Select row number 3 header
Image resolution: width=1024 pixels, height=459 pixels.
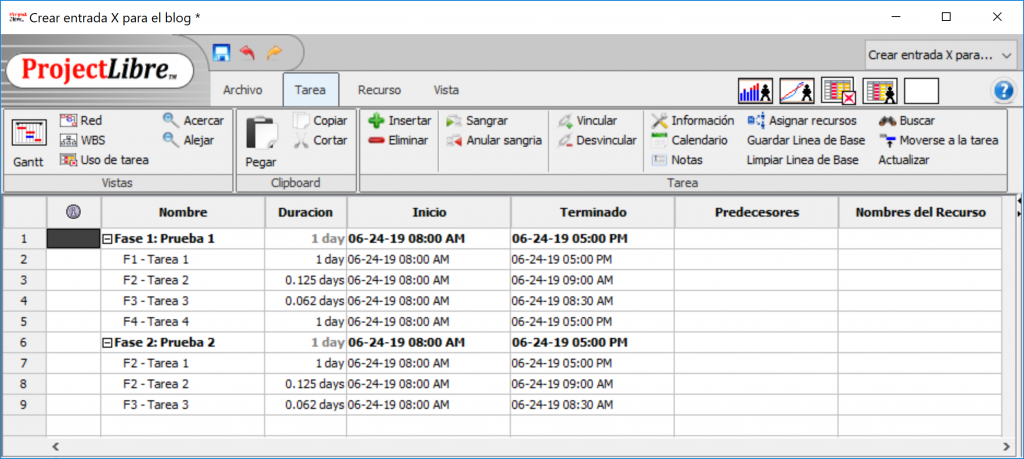24,280
